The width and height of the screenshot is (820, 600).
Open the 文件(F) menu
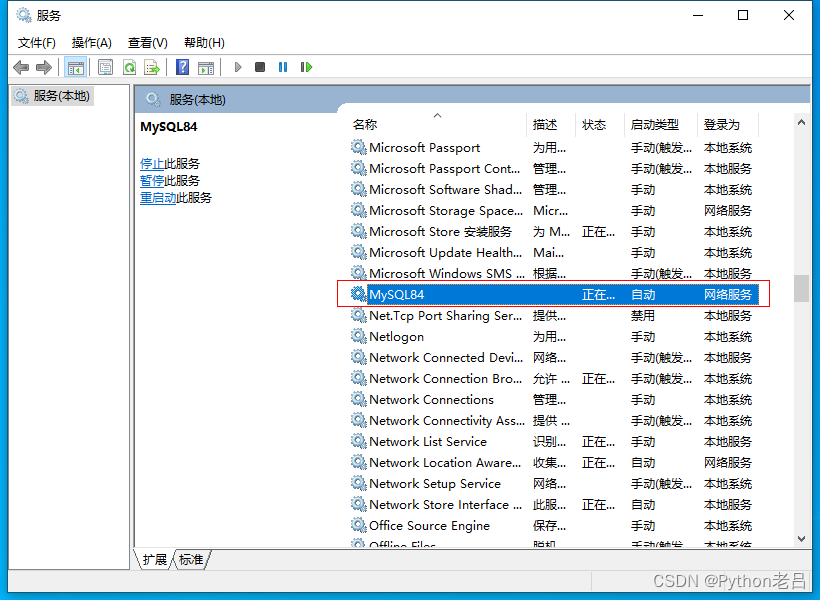(37, 43)
